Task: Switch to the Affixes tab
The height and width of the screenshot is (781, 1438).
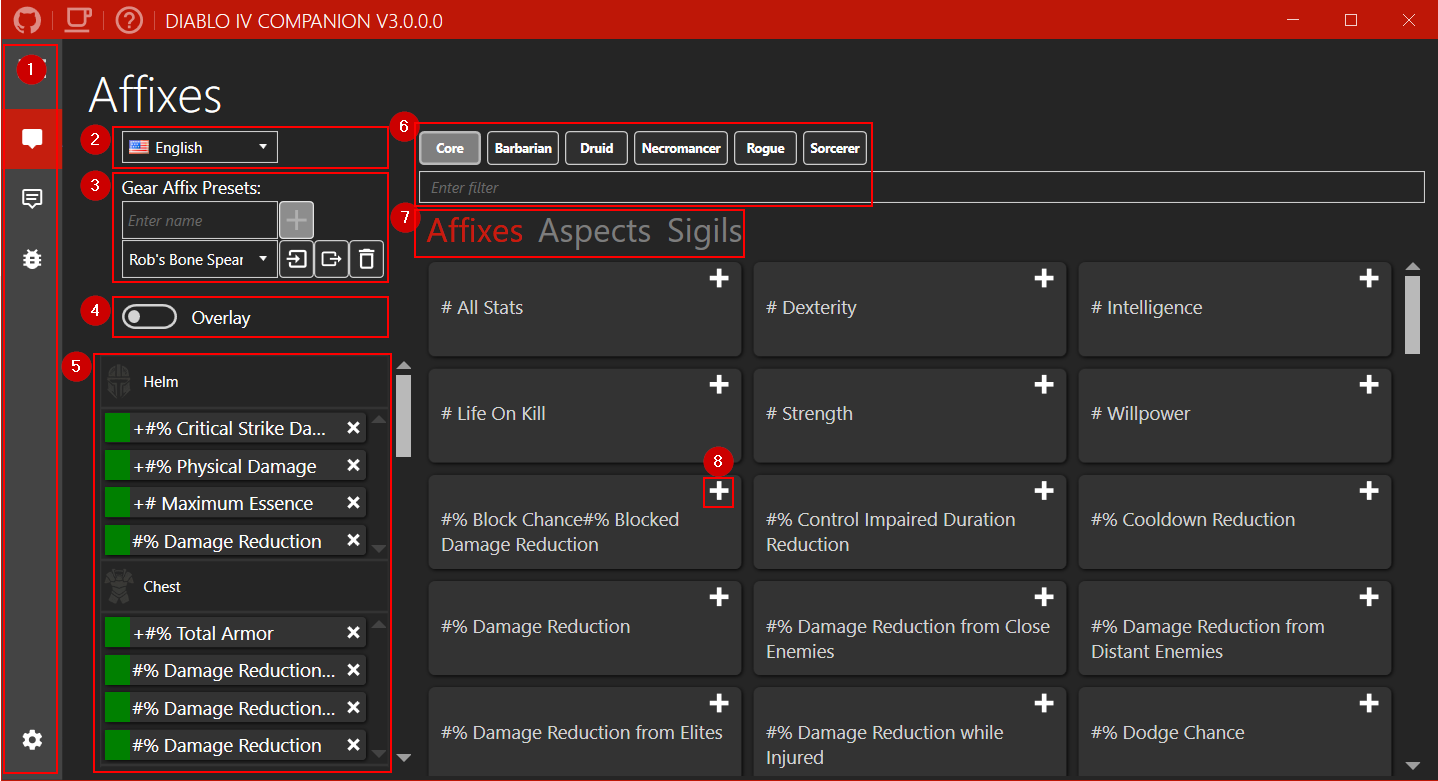Action: pyautogui.click(x=475, y=231)
